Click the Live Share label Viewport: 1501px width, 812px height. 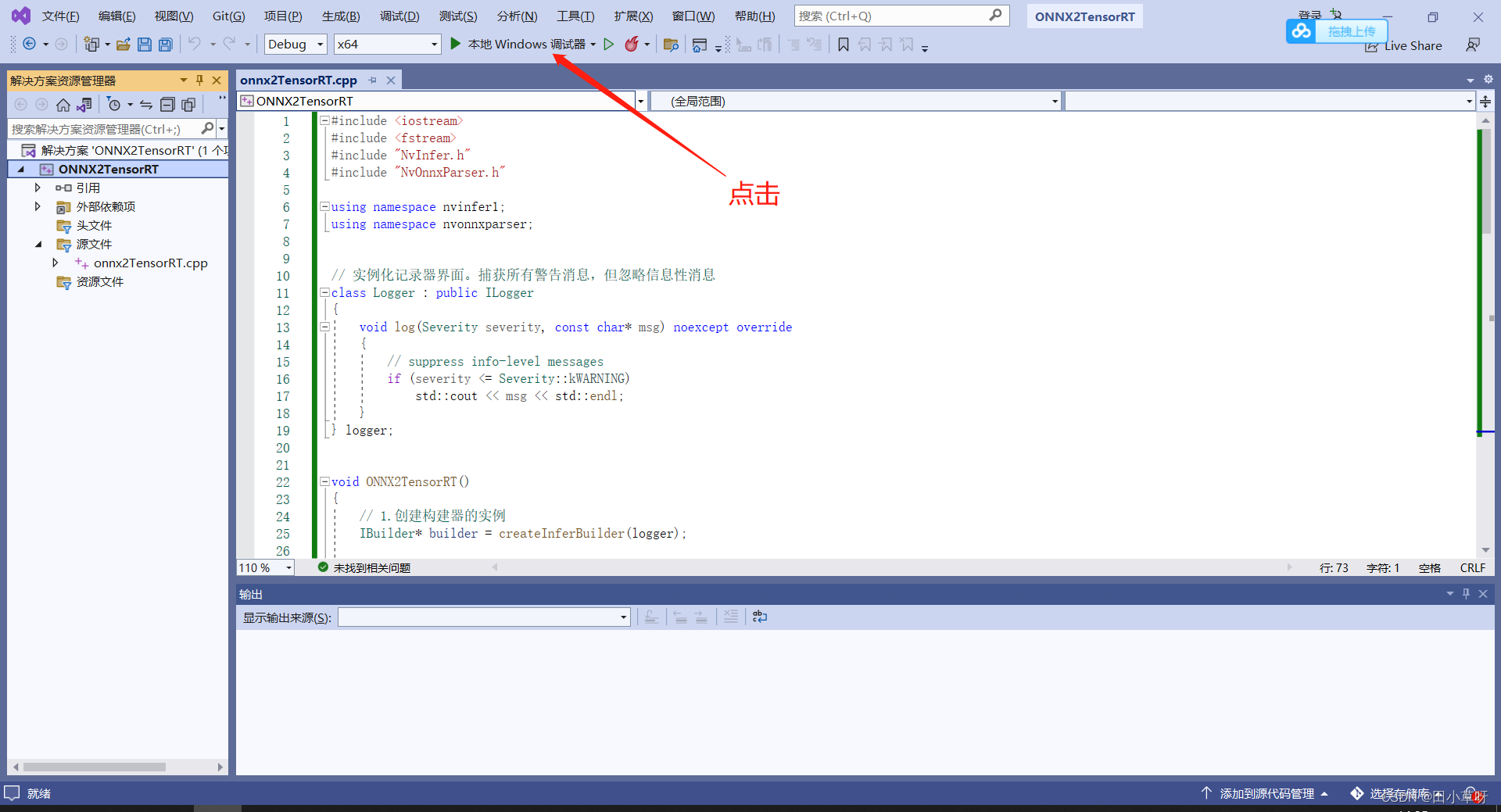1413,46
